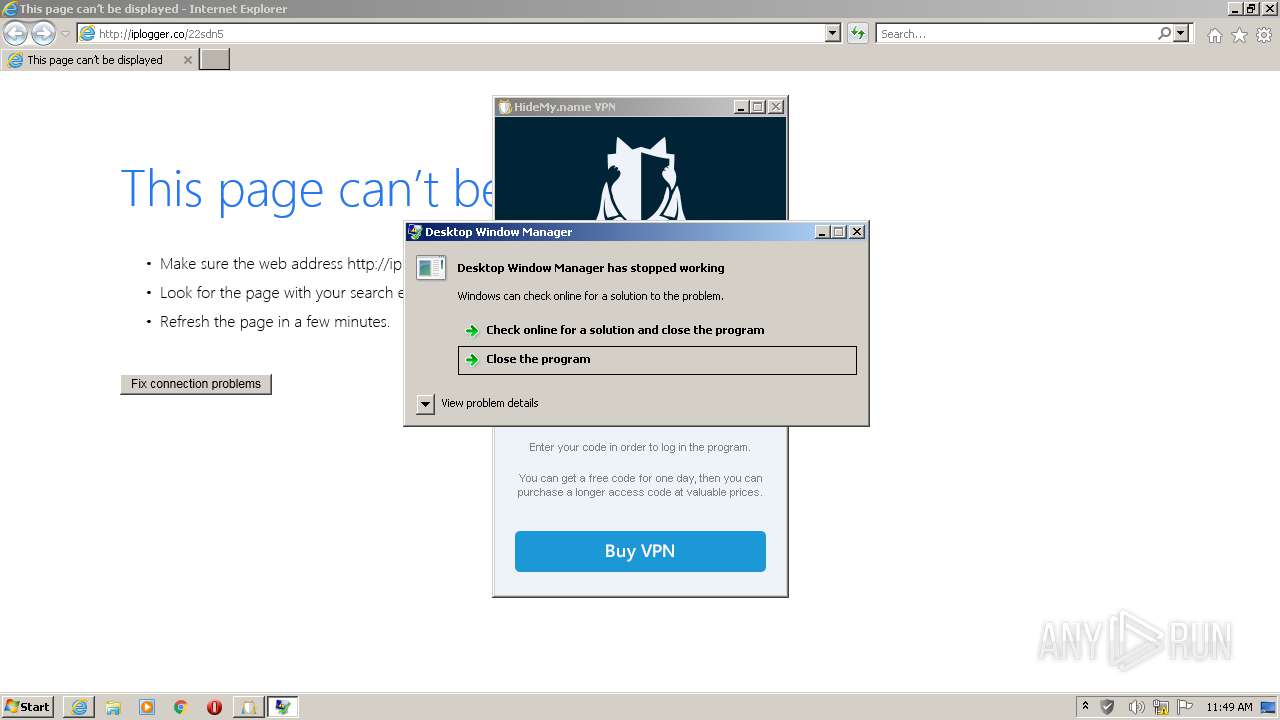Click 'Enter your code in order to log in' text
This screenshot has width=1280, height=720.
pyautogui.click(x=640, y=448)
